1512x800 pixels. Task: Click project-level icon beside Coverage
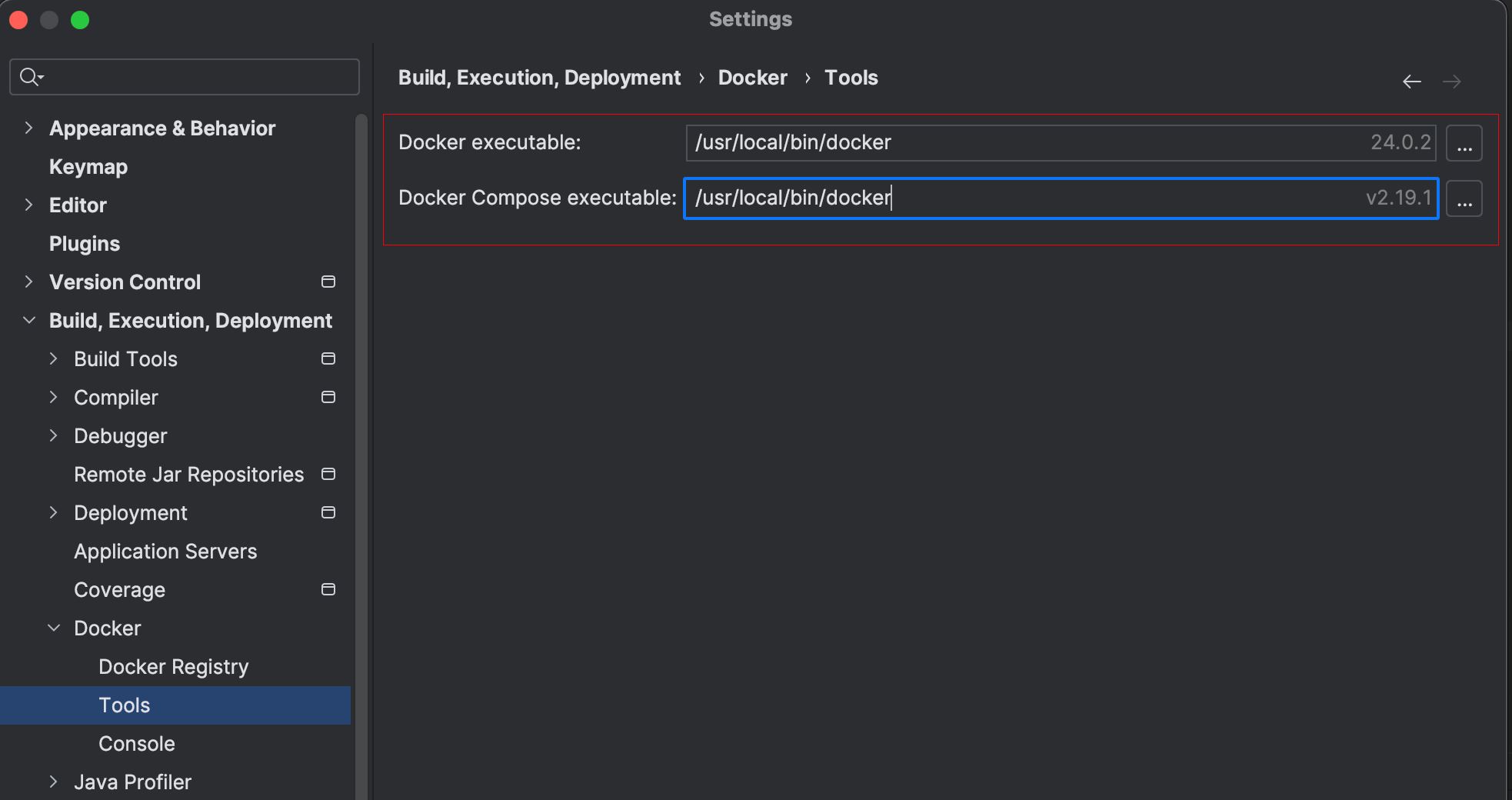(328, 589)
